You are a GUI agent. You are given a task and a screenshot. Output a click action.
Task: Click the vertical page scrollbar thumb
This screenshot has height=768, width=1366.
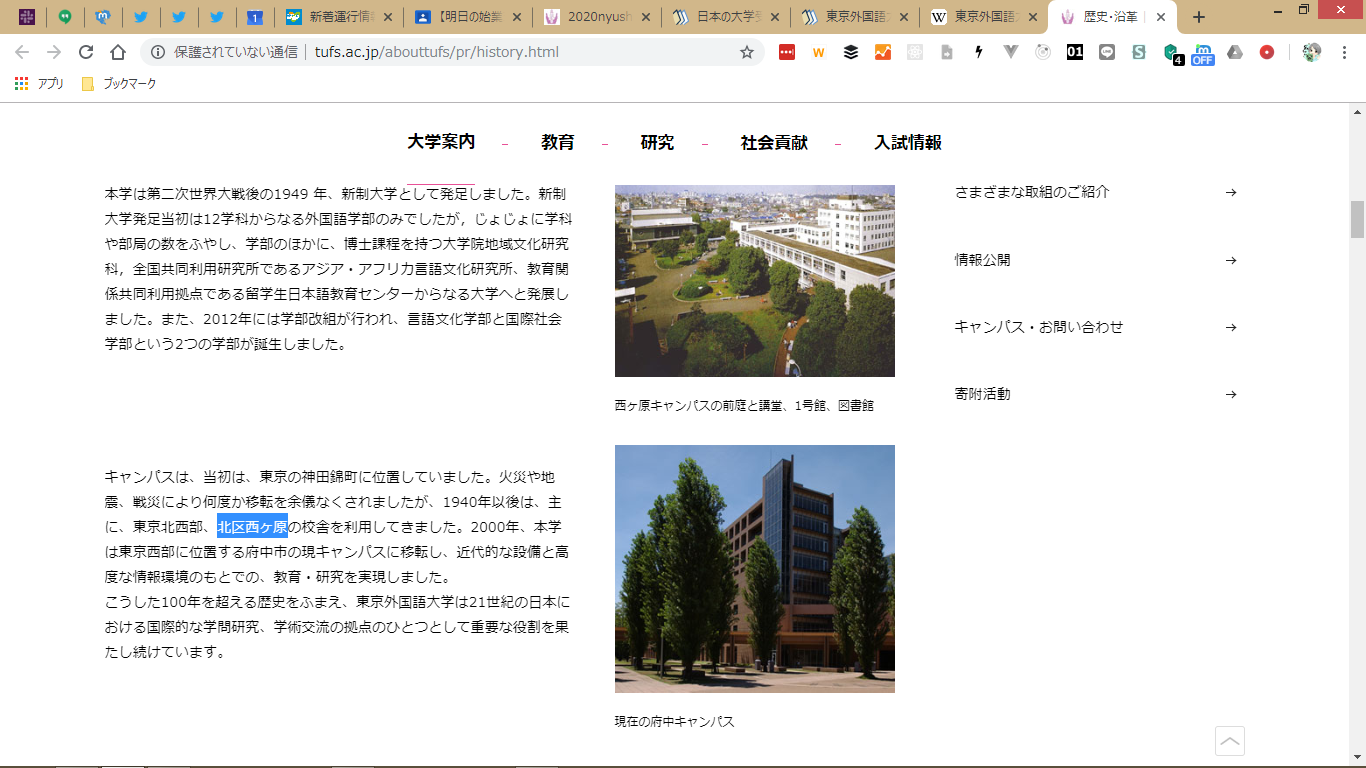click(x=1357, y=219)
